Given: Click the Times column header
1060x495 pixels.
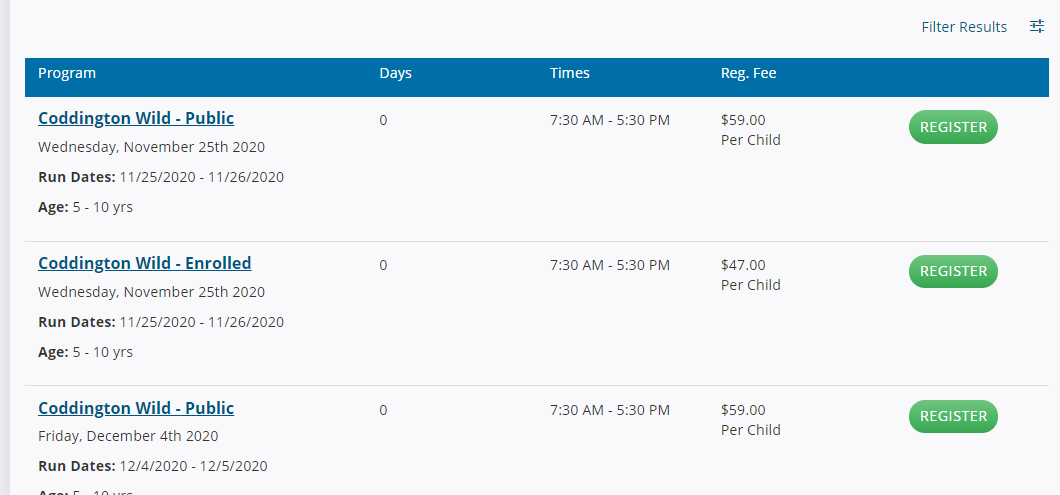Looking at the screenshot, I should tap(569, 73).
